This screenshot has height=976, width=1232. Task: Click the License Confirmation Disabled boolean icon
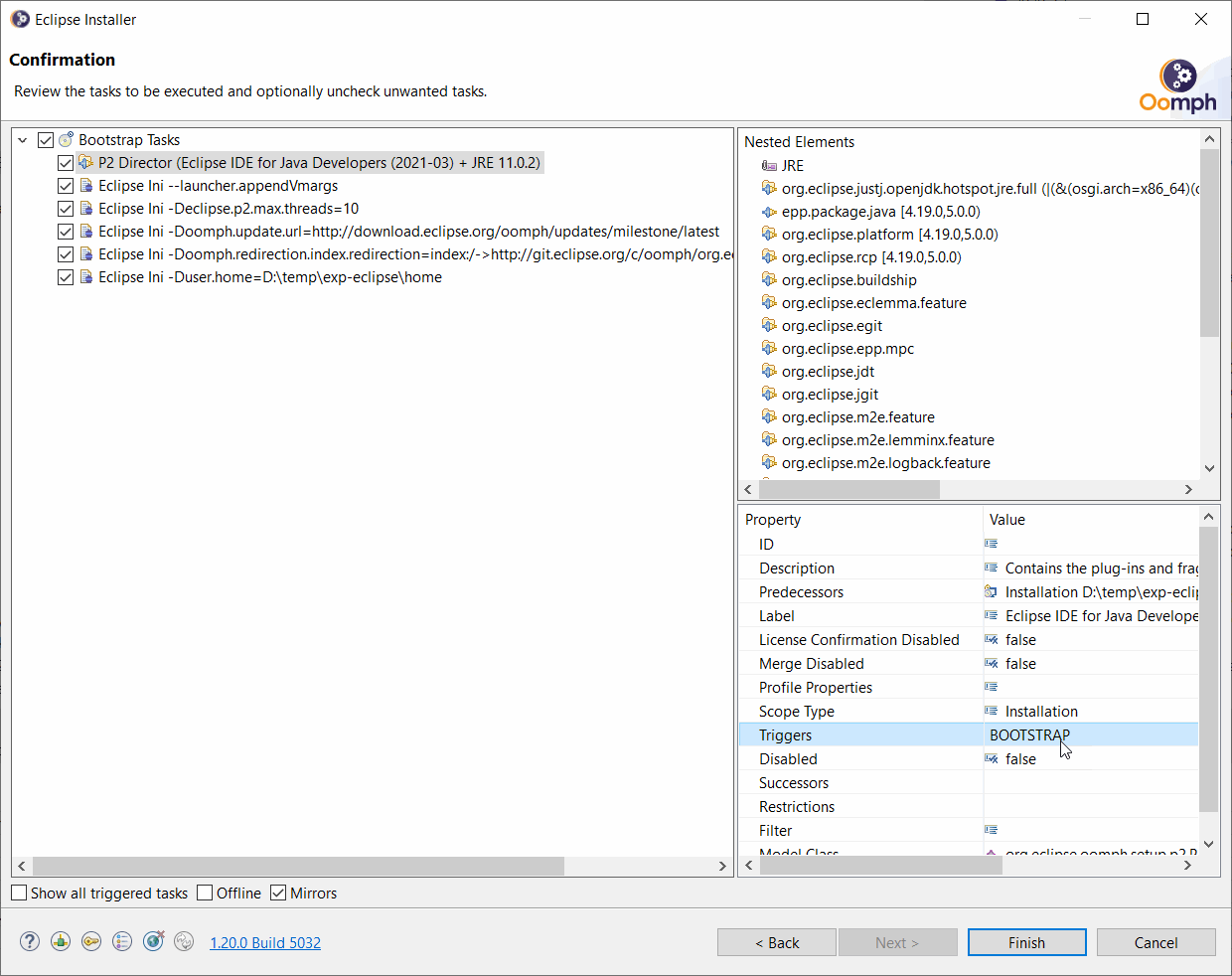click(992, 639)
